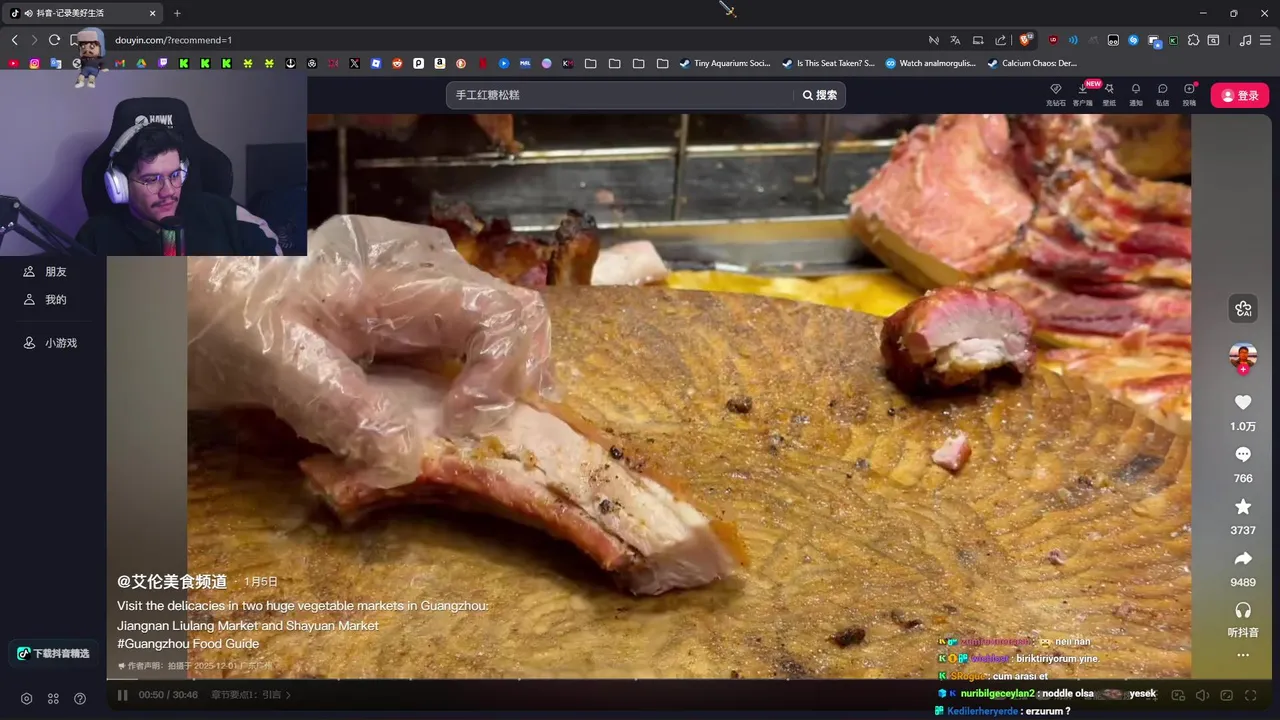Open the settings gear at sidebar bottom
The width and height of the screenshot is (1280, 720).
point(27,699)
